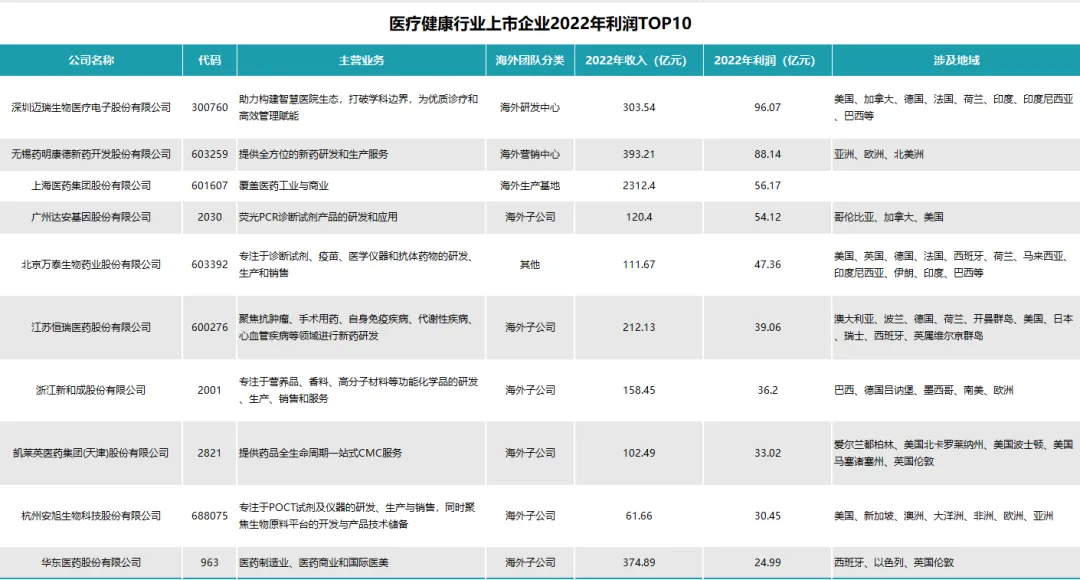
Task: Click 其他 in the 万泰生物 row
Action: click(x=530, y=265)
